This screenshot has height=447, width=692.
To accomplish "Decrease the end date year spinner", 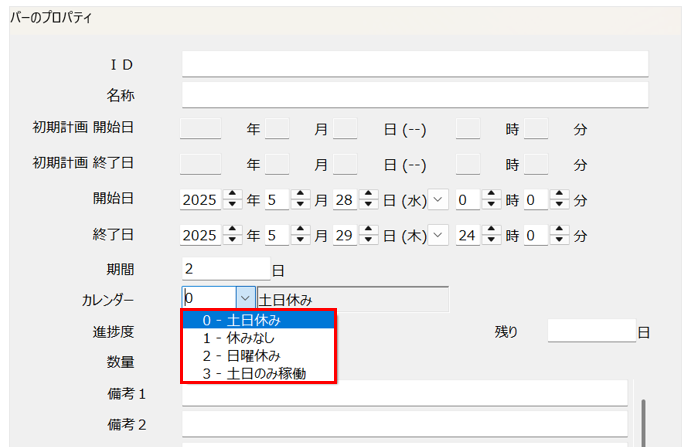I will click(232, 240).
